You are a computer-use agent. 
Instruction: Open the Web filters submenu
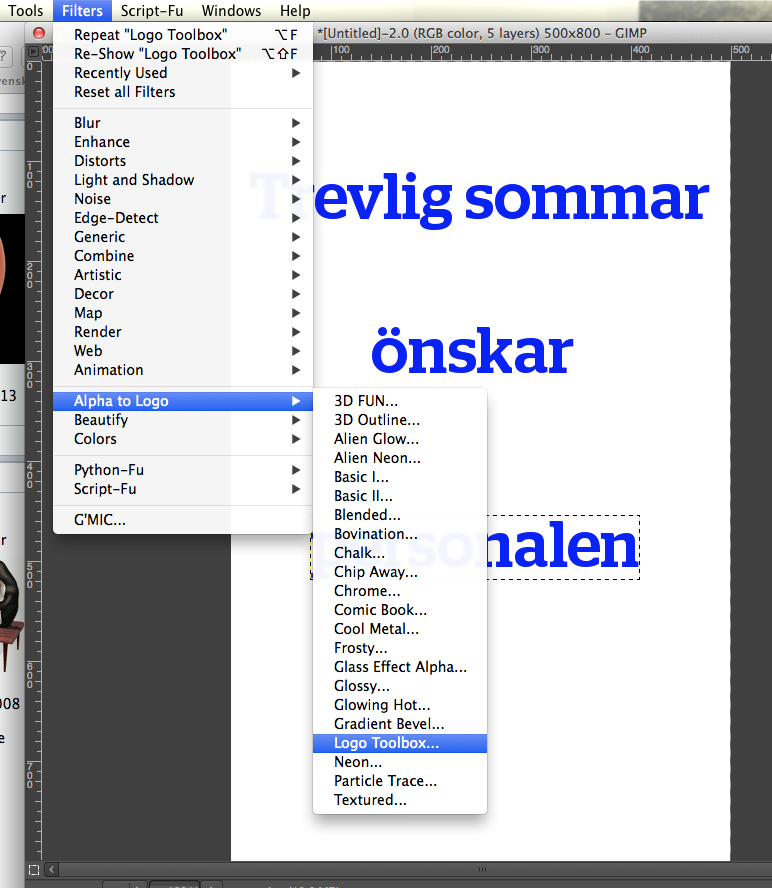pyautogui.click(x=183, y=351)
